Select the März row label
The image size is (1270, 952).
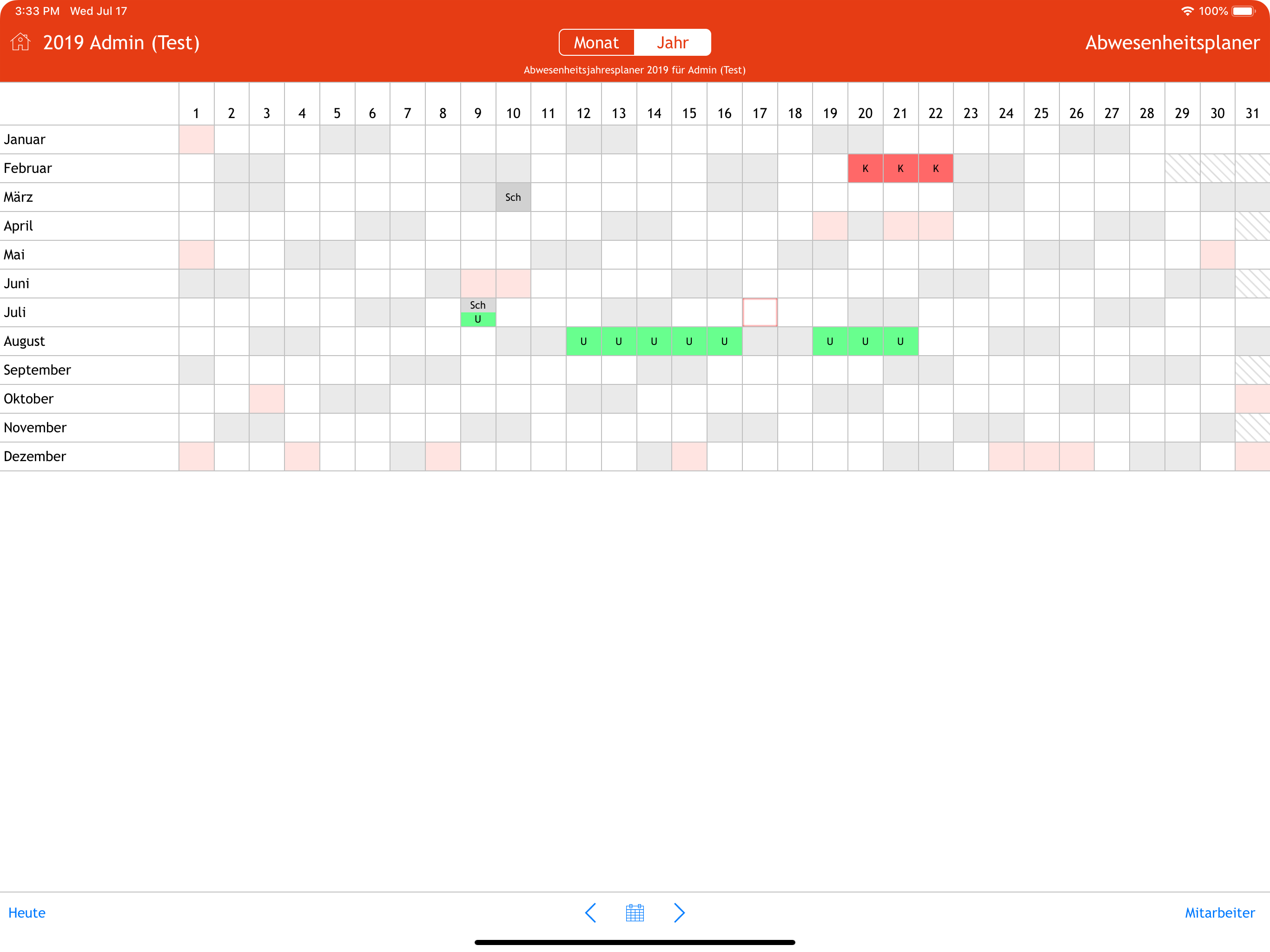(19, 197)
